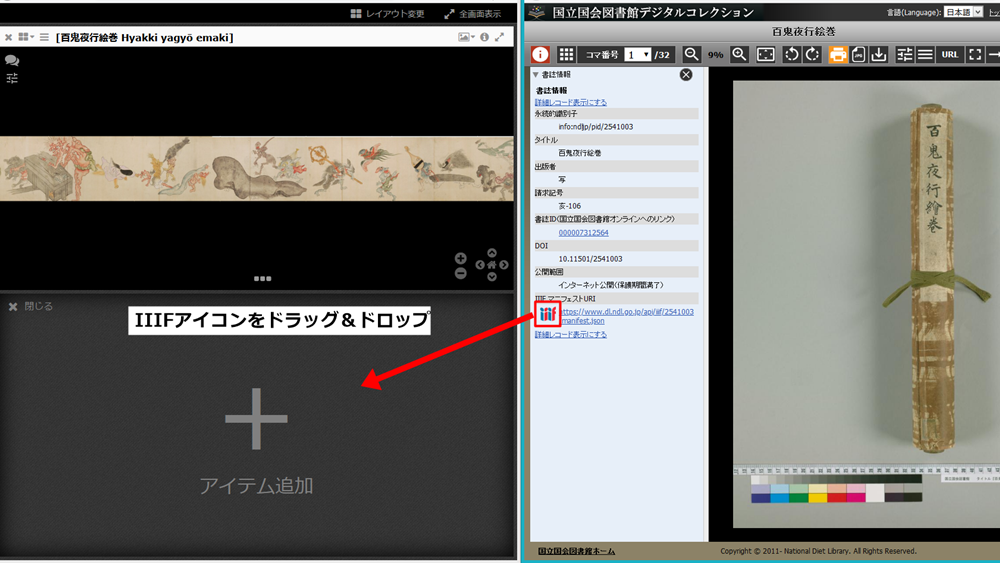Click the 9% zoom level text

[x=716, y=55]
